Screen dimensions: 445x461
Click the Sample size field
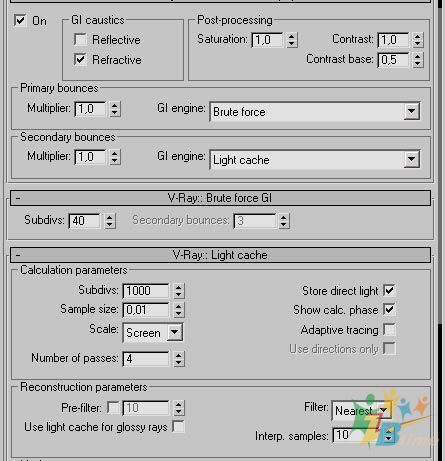point(146,310)
